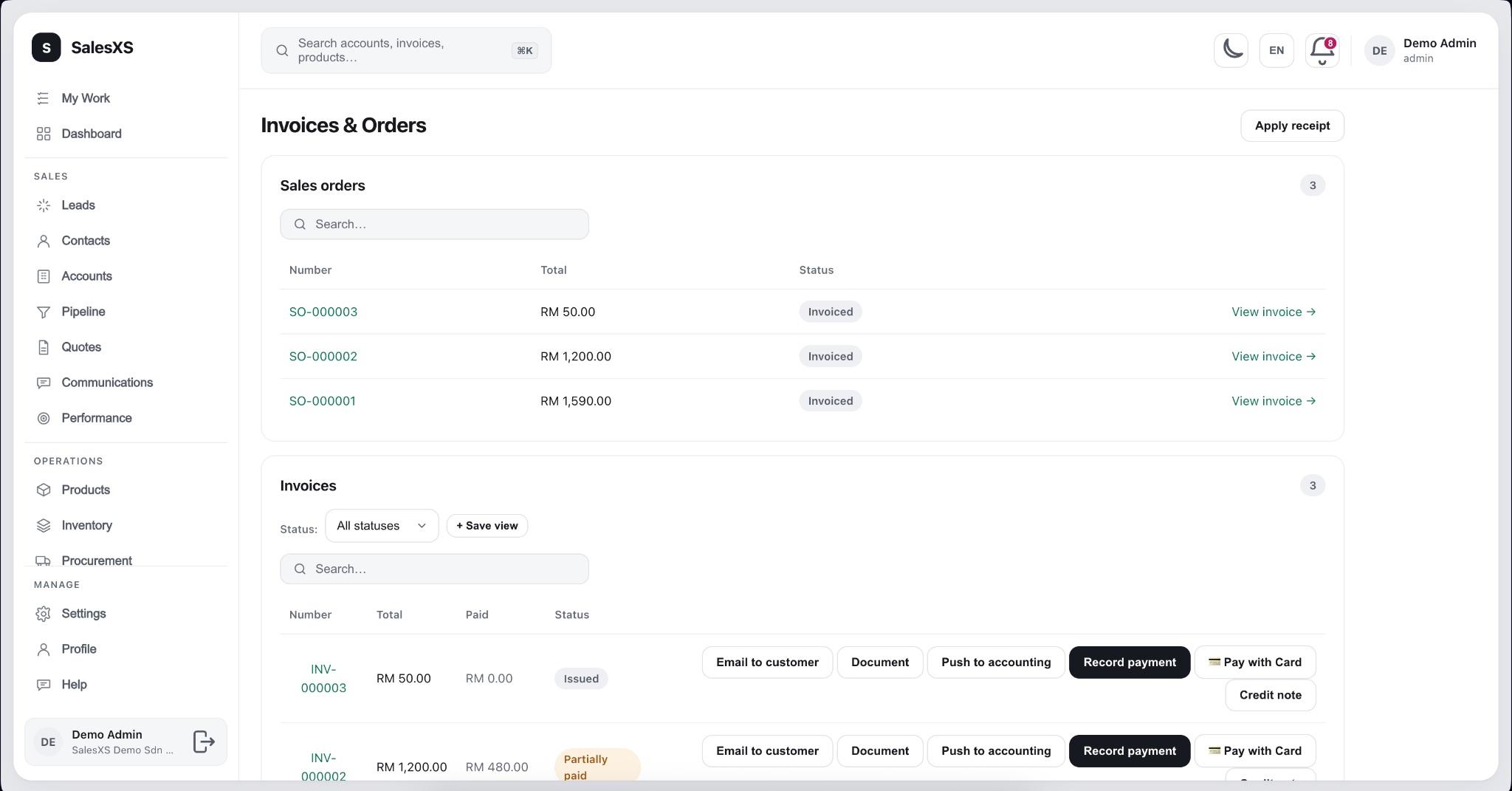Click the Sales orders search box
This screenshot has width=1512, height=791.
[434, 225]
